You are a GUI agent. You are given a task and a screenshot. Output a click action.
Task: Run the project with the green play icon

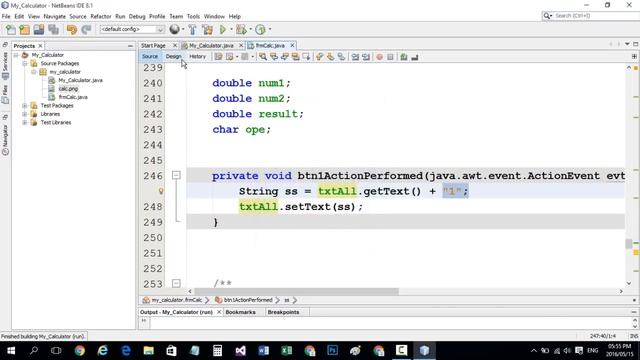223,29
